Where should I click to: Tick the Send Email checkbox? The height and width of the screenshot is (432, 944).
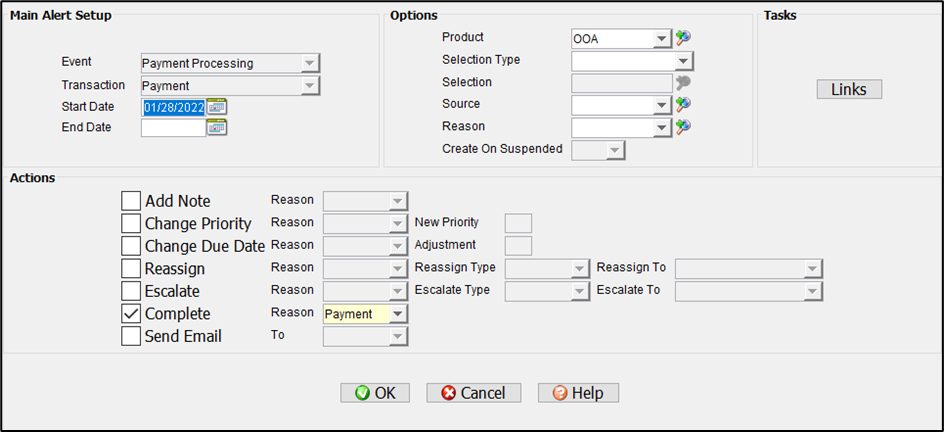click(x=131, y=336)
